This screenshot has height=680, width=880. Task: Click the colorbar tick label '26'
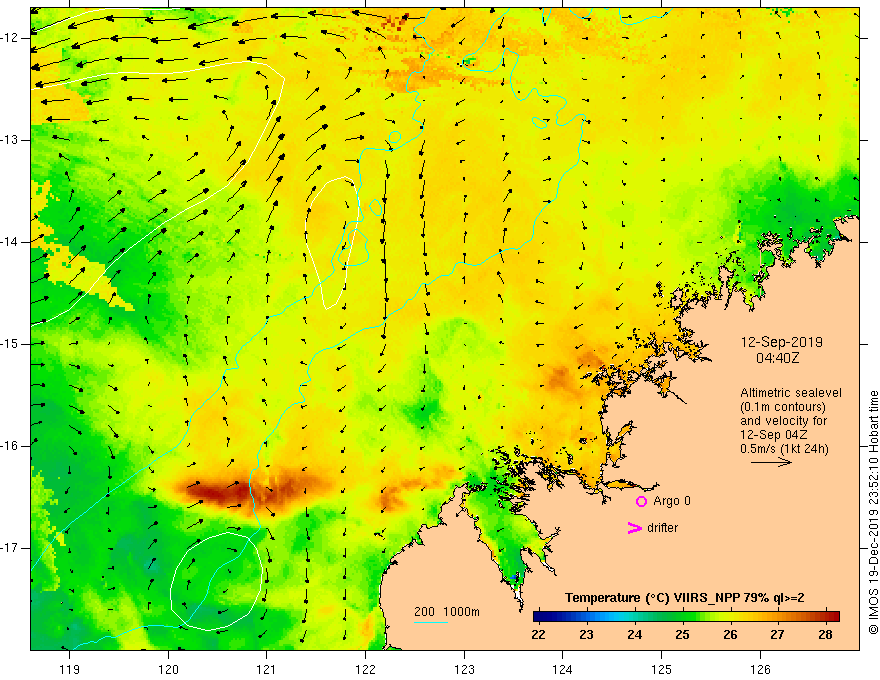point(730,635)
